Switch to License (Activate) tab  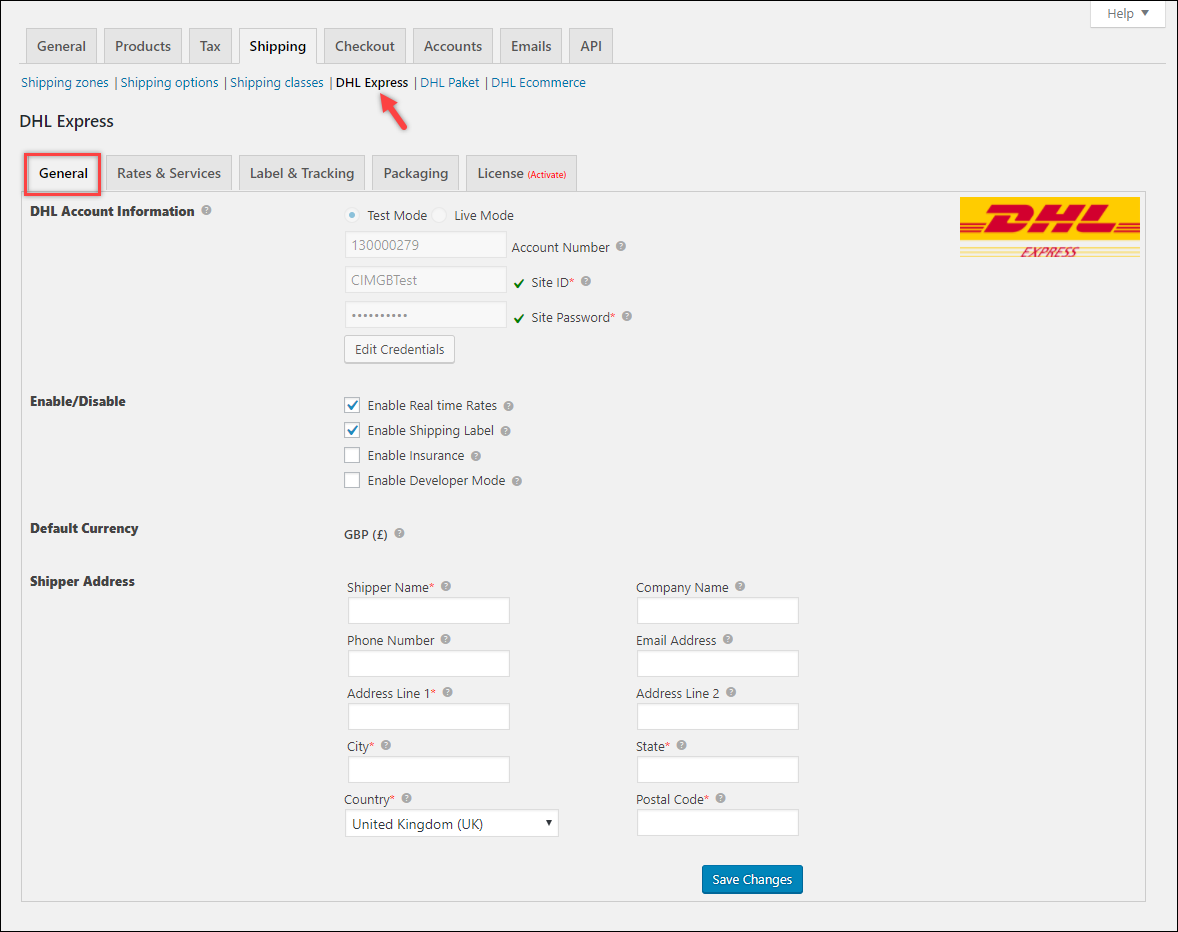(521, 173)
